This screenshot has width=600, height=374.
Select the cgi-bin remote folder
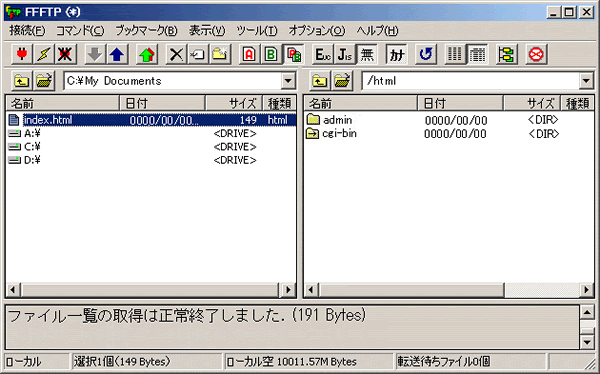tap(332, 134)
